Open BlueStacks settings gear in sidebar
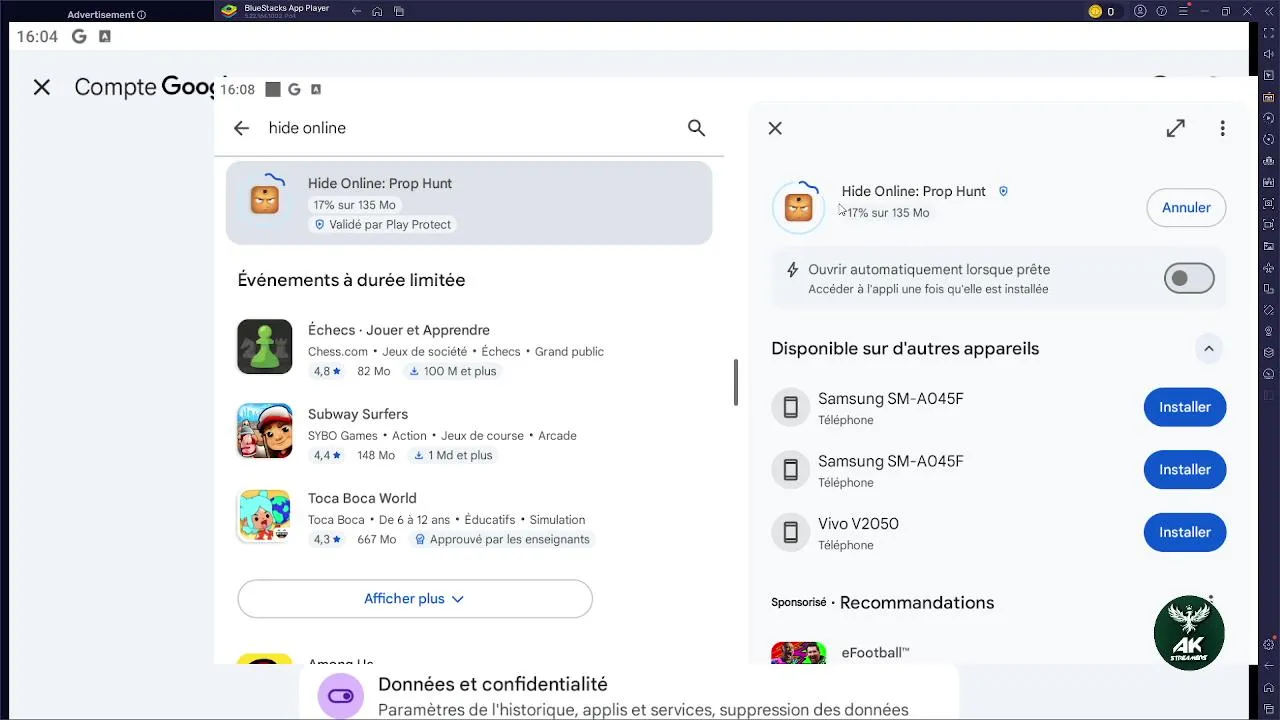Viewport: 1280px width, 720px height. pyautogui.click(x=1269, y=644)
